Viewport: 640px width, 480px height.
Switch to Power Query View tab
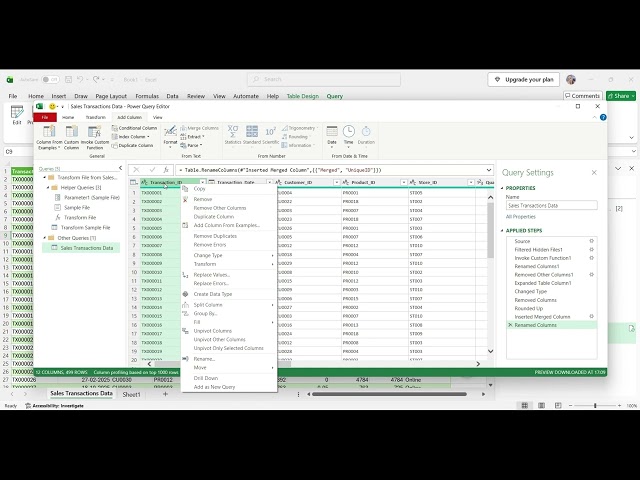pyautogui.click(x=158, y=117)
